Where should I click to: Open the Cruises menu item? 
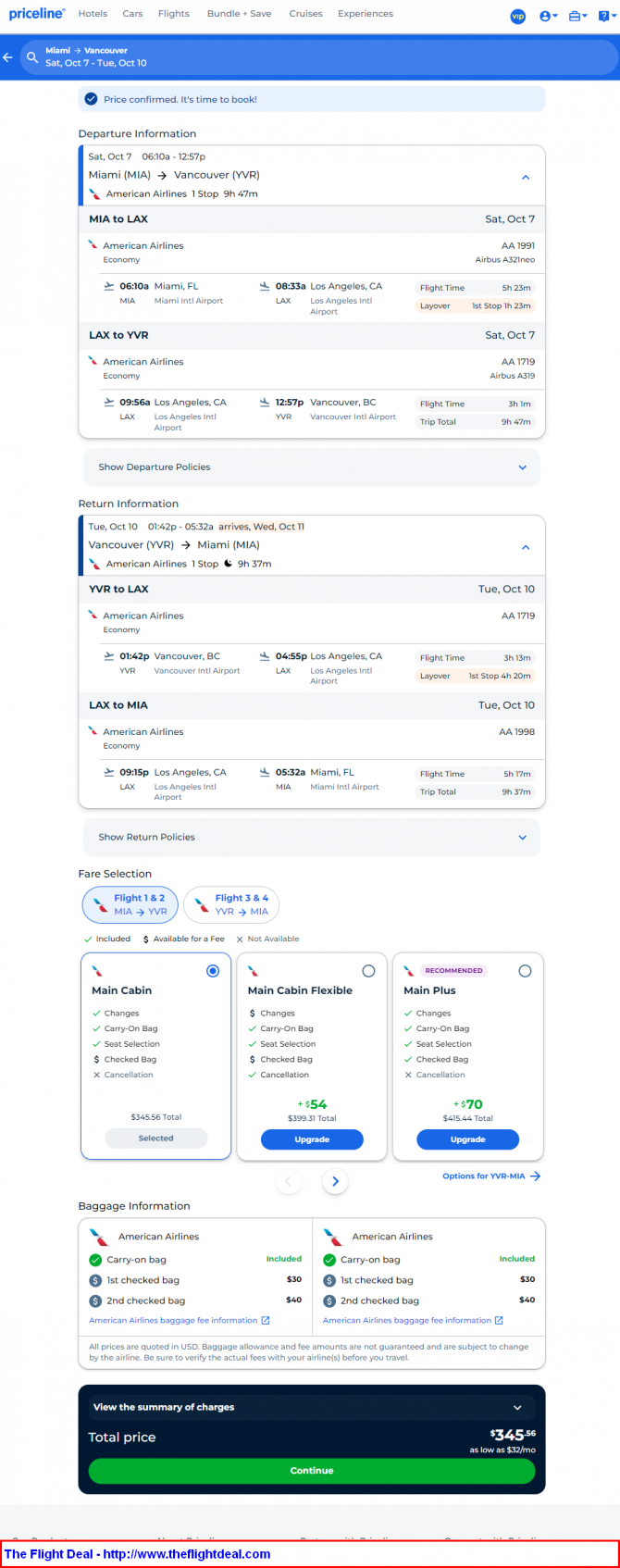305,14
